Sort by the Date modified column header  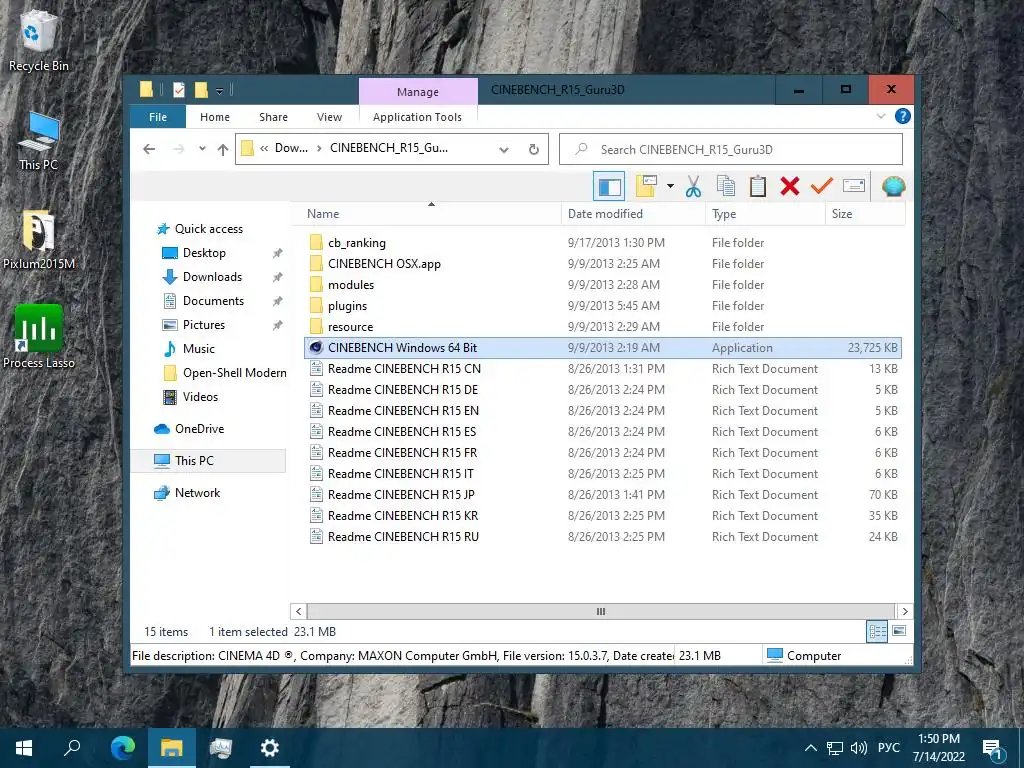(x=633, y=214)
